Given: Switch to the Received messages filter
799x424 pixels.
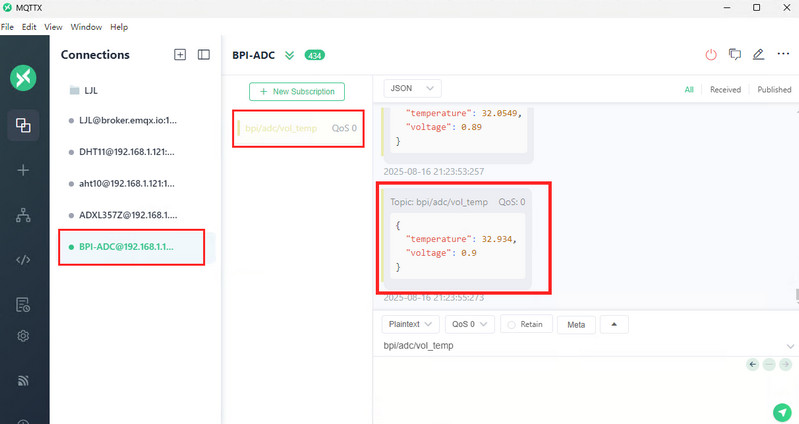Looking at the screenshot, I should pos(725,90).
